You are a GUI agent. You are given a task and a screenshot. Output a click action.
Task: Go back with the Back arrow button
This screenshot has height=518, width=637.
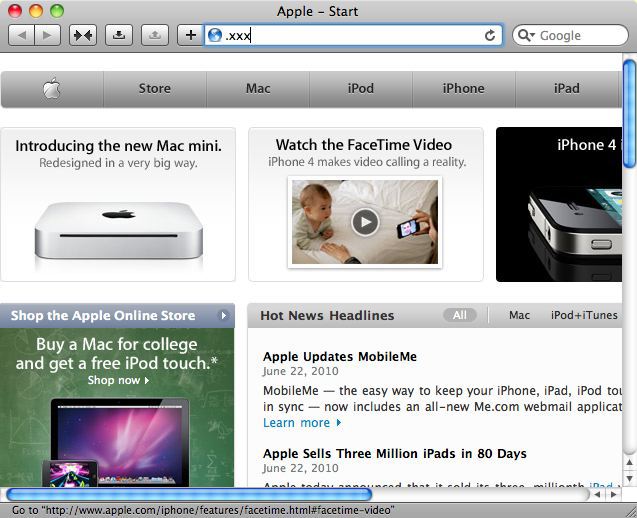(22, 35)
